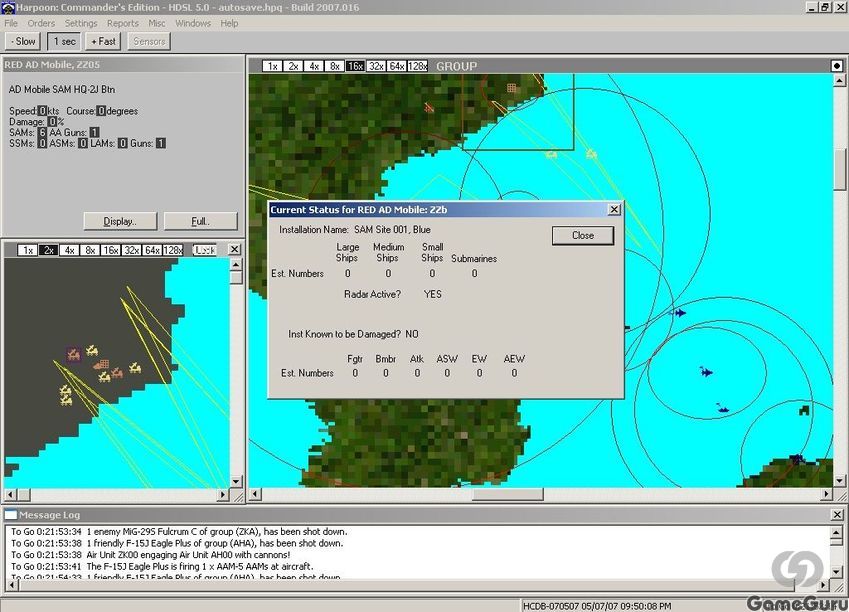
Task: Close the Message Log panel
Action: click(x=837, y=515)
